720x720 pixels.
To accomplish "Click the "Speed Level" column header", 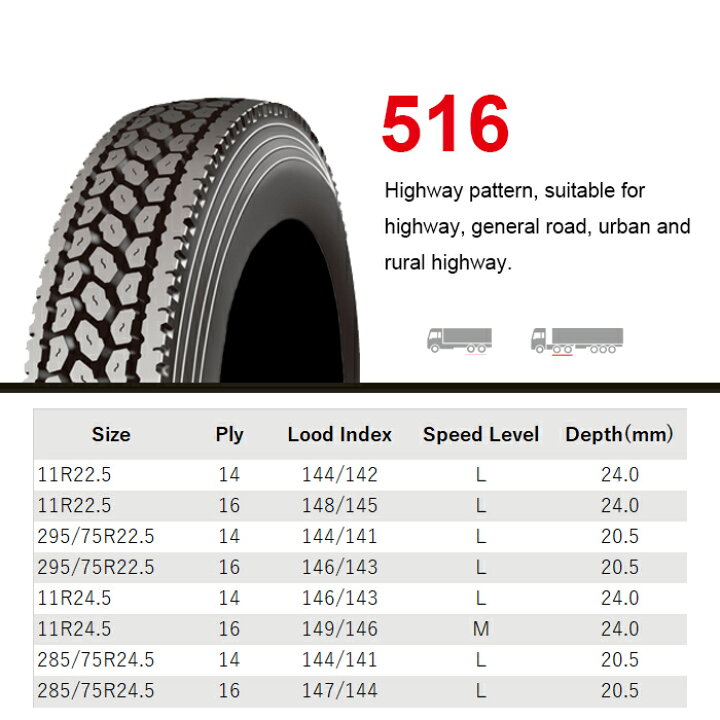I will 481,434.
